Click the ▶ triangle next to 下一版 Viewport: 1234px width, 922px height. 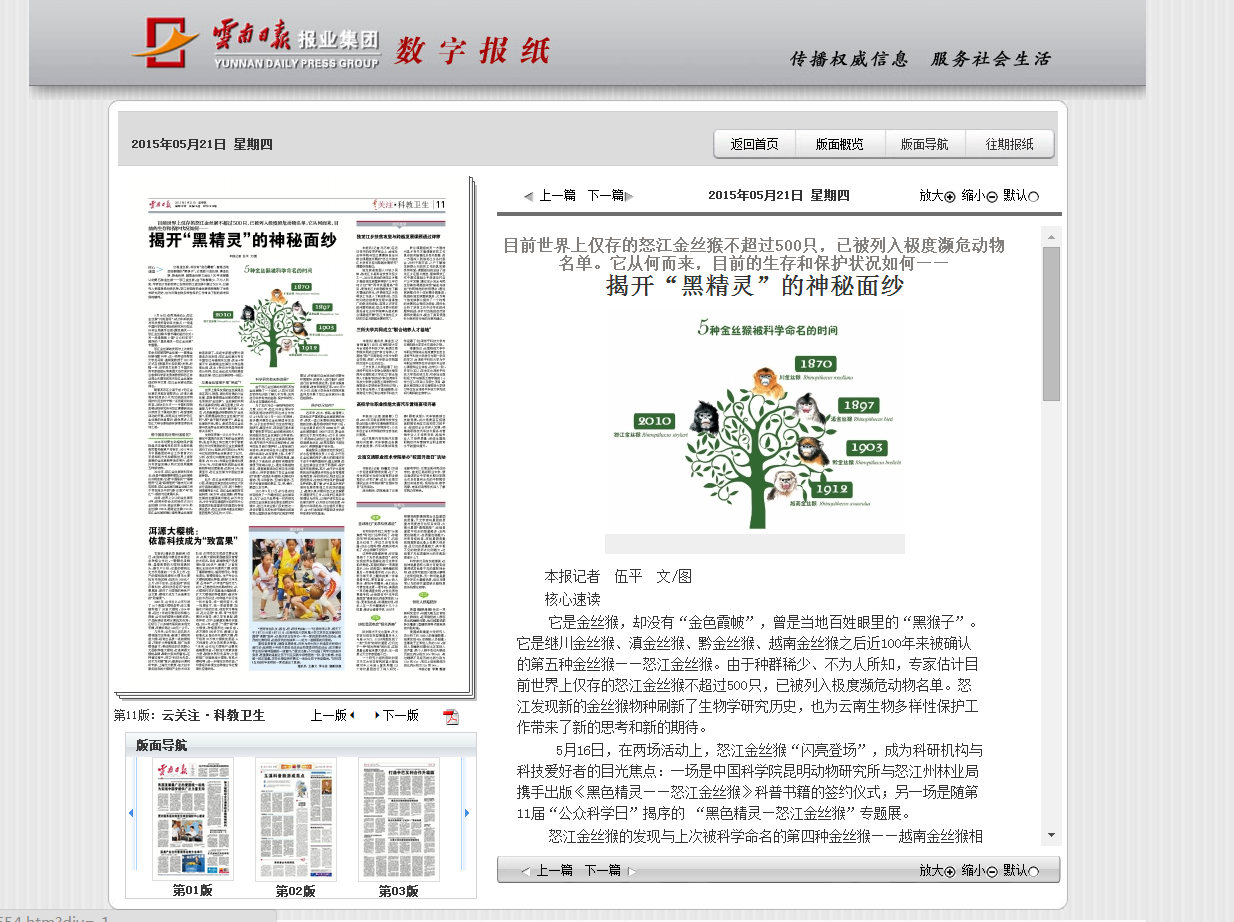tap(378, 715)
